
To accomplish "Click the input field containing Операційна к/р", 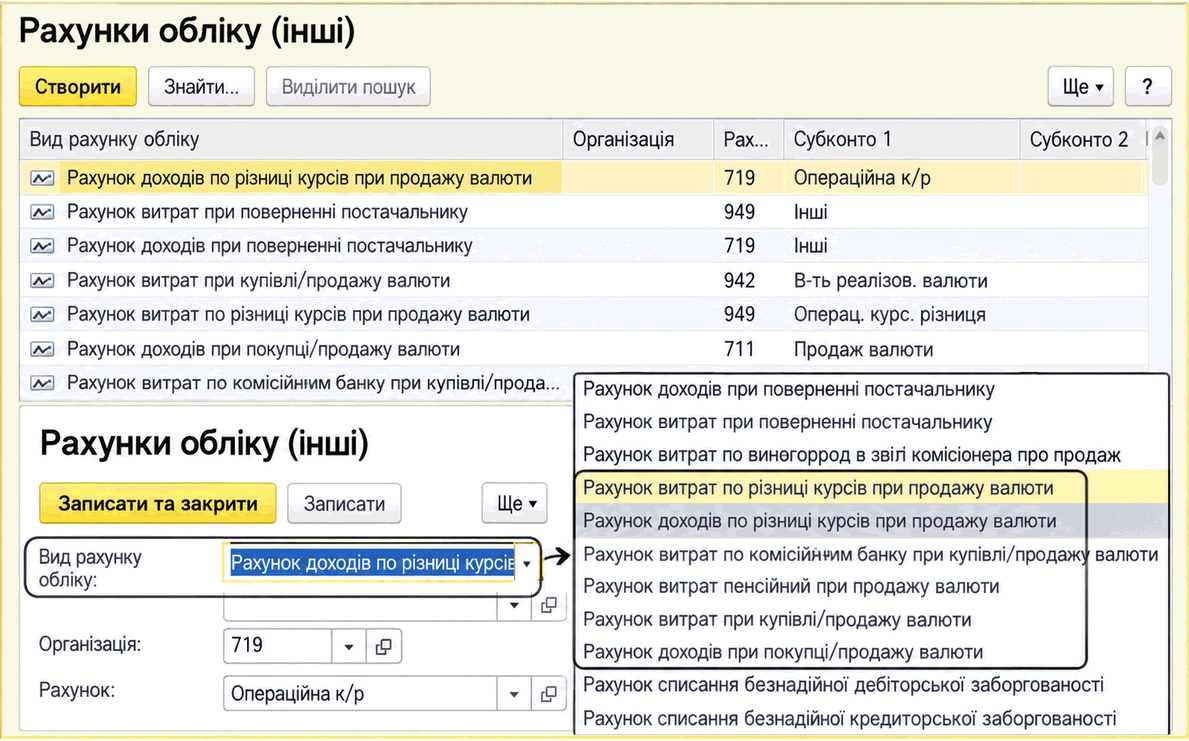I will click(361, 694).
